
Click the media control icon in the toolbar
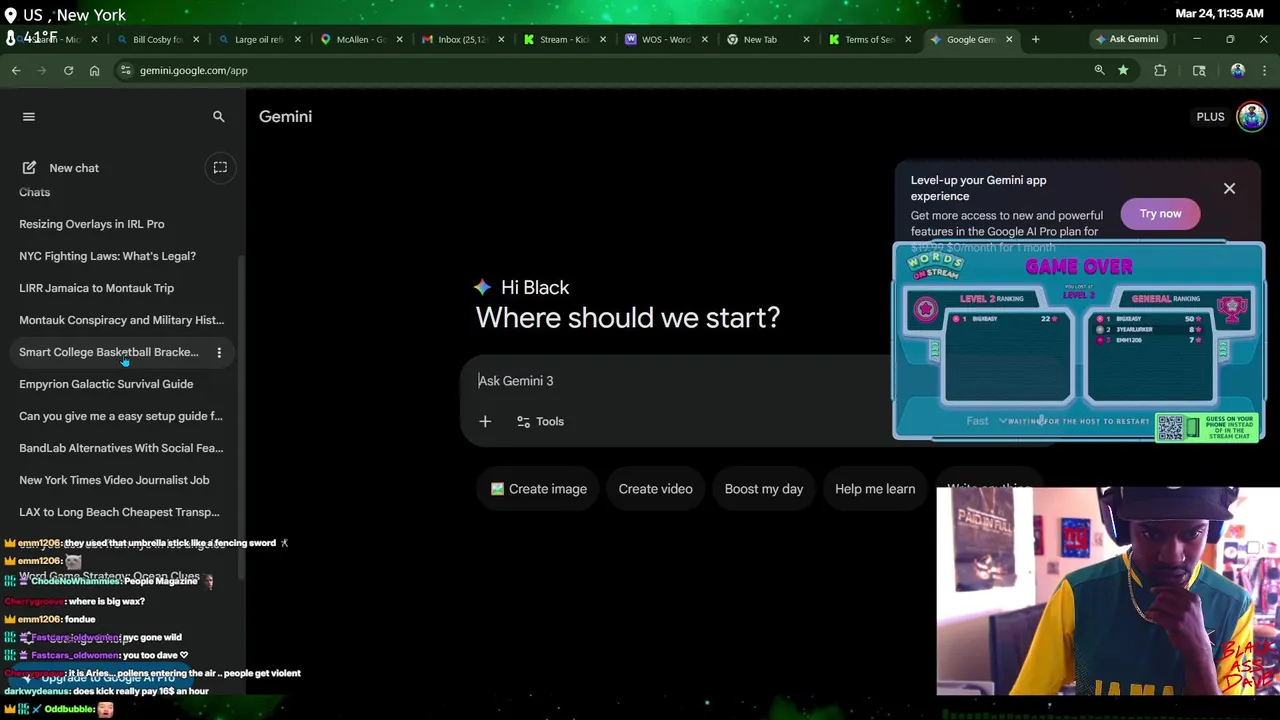[x=1199, y=71]
